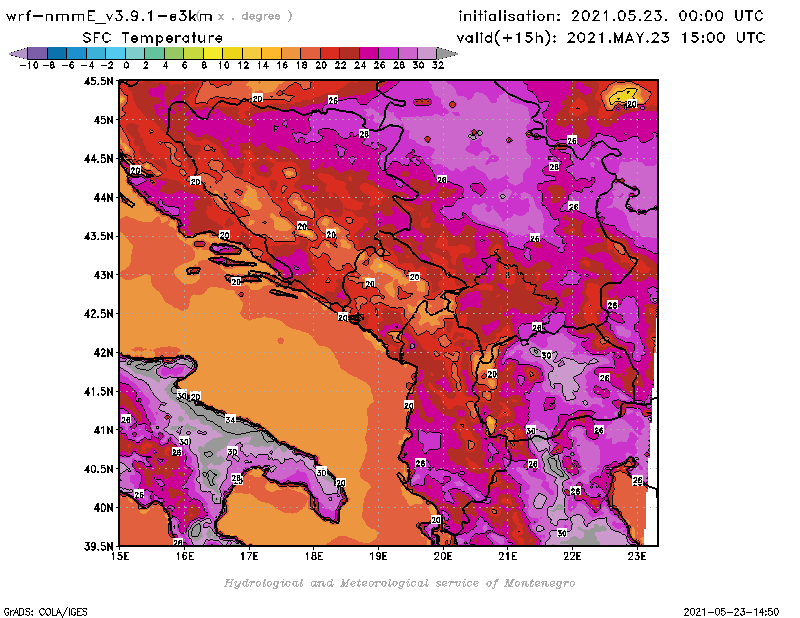Click the yellow-green swatch between 6 and 8
The width and height of the screenshot is (800, 618).
pos(193,53)
